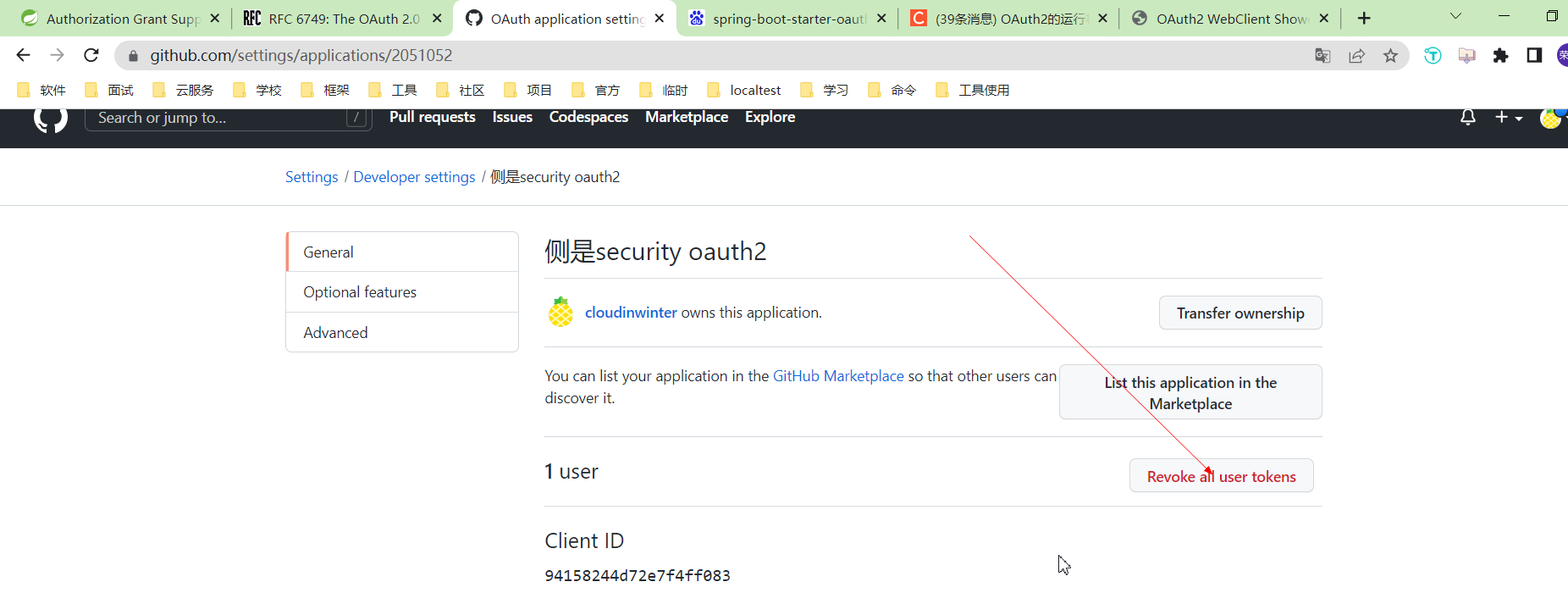Click the 1 user heading

571,472
